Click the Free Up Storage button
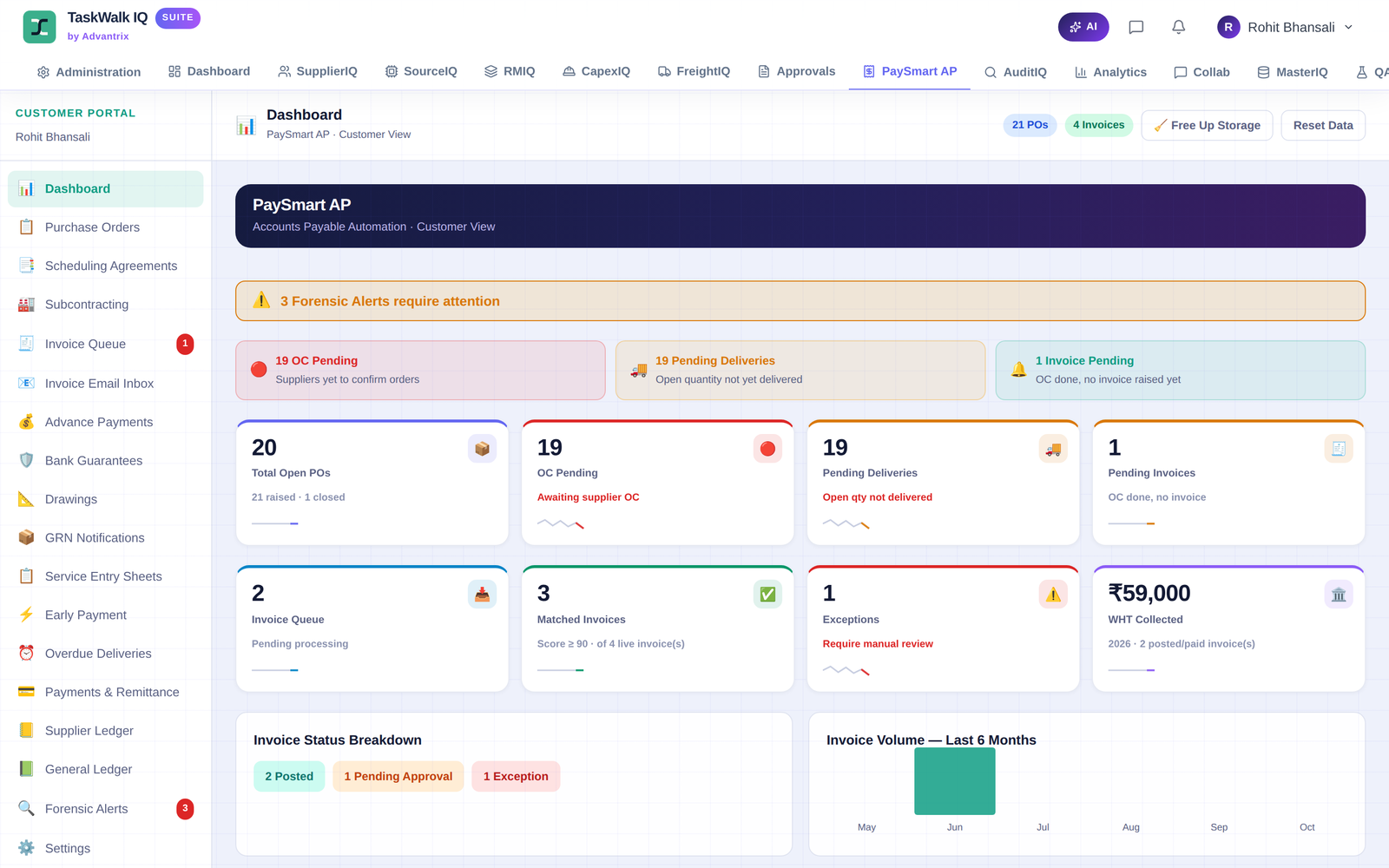Viewport: 1389px width, 868px height. [1207, 125]
